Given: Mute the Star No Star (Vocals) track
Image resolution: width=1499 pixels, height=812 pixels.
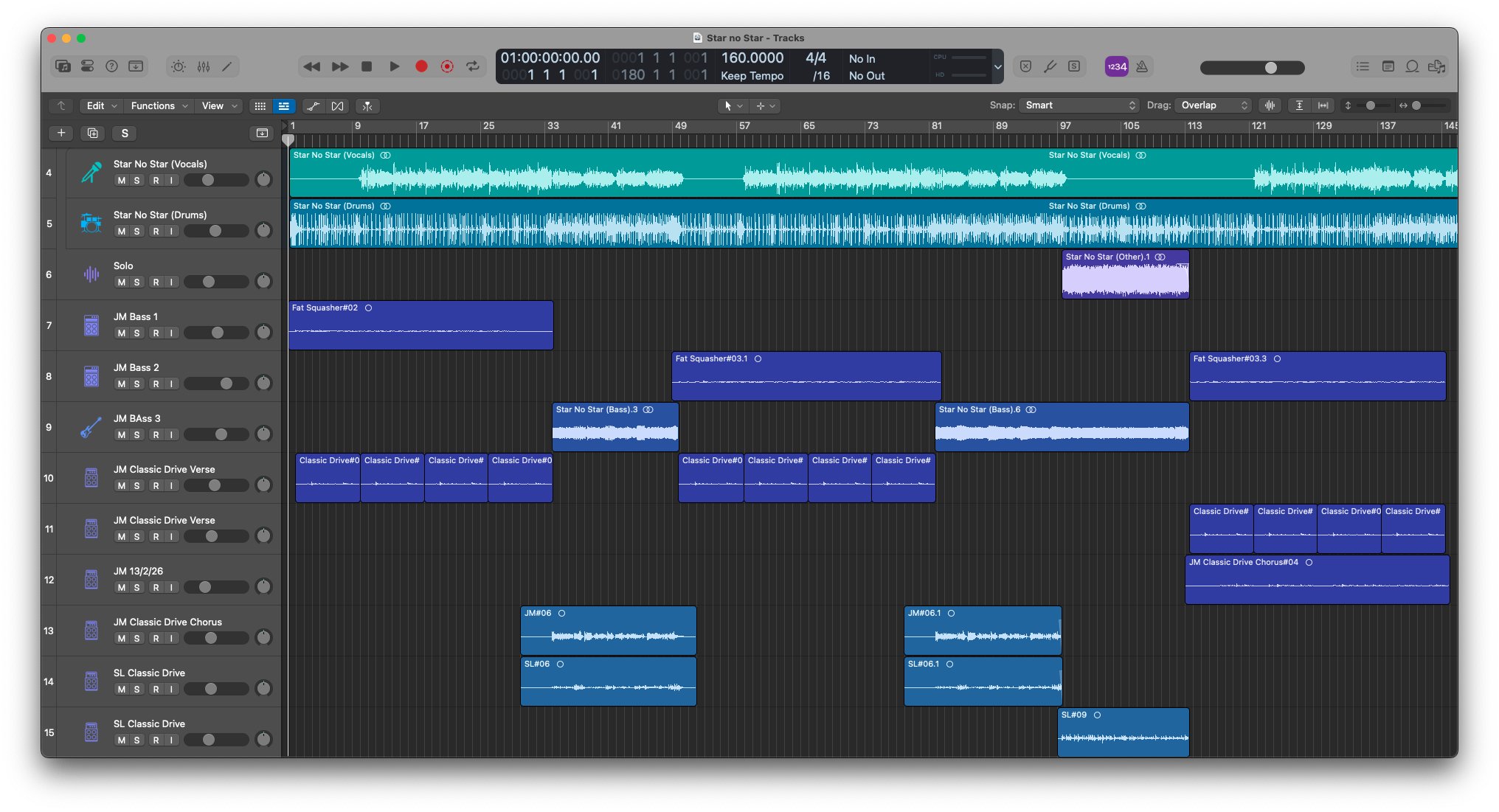Looking at the screenshot, I should click(121, 181).
